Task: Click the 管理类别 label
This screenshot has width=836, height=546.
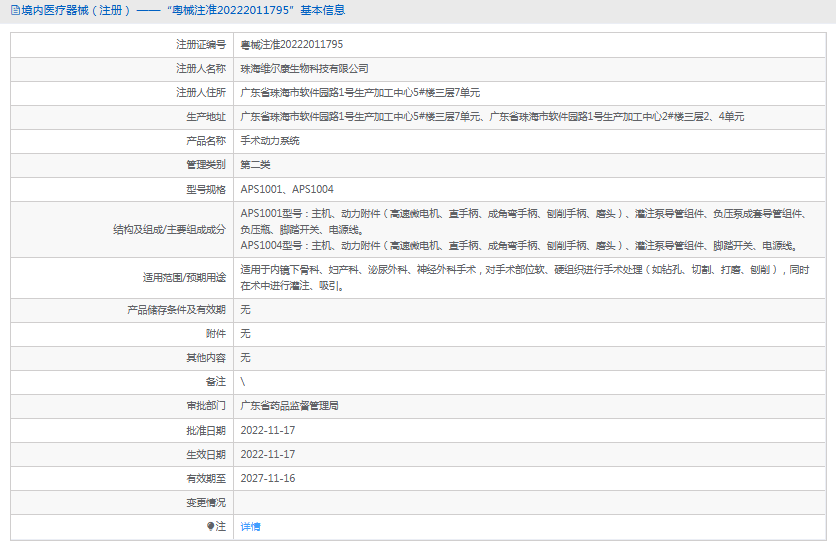Action: coord(206,165)
